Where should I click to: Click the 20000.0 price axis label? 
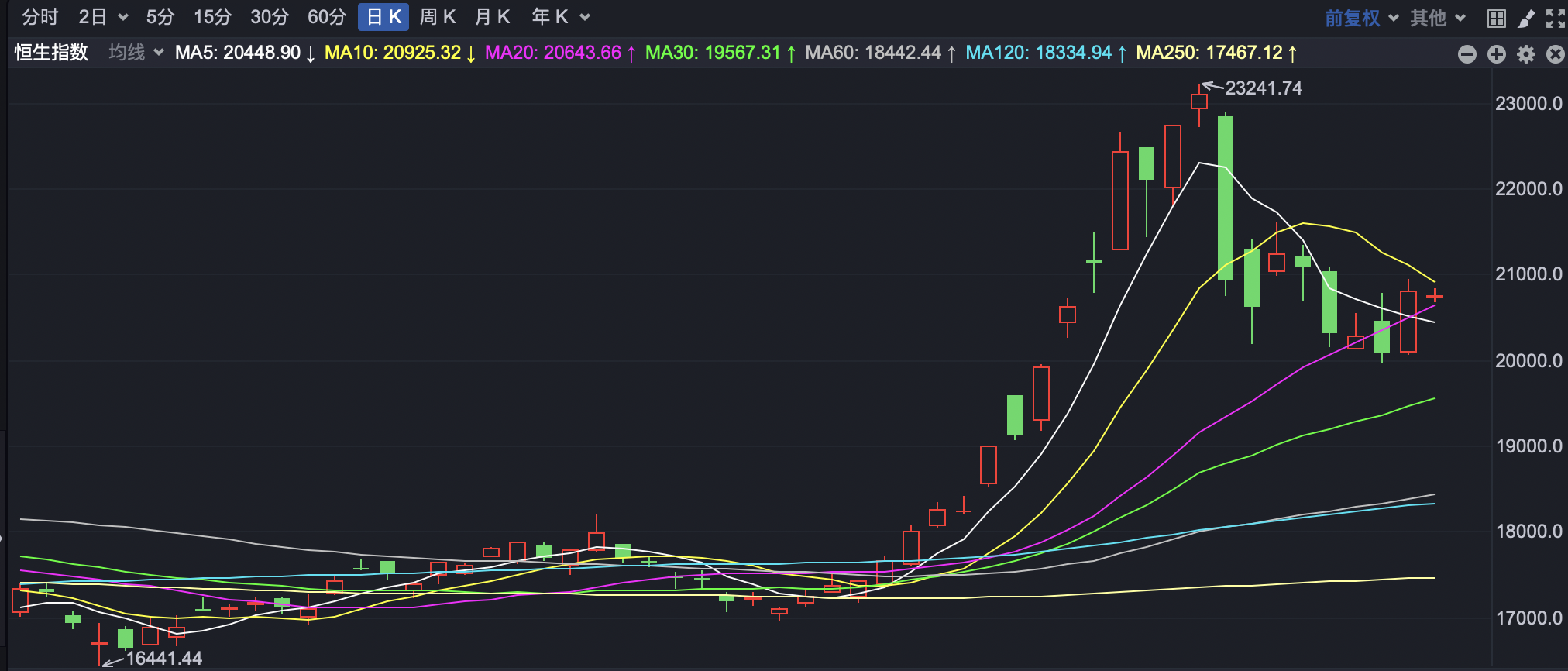coord(1528,361)
